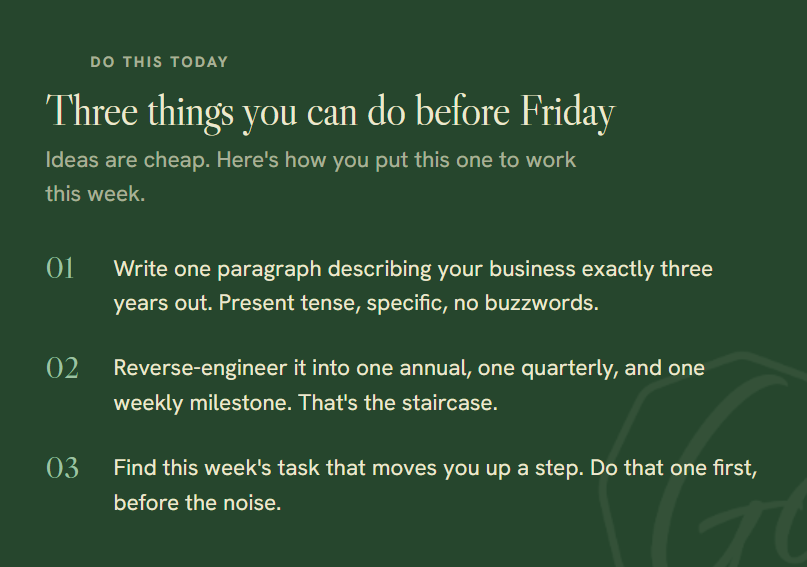Click the word 'Three' in the headline
Image resolution: width=807 pixels, height=567 pixels.
92,111
